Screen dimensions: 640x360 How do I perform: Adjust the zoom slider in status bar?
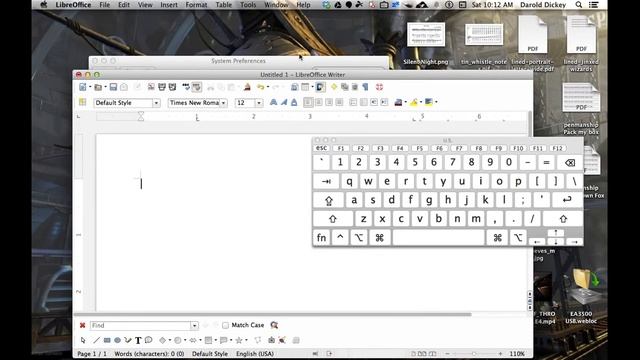pos(474,353)
